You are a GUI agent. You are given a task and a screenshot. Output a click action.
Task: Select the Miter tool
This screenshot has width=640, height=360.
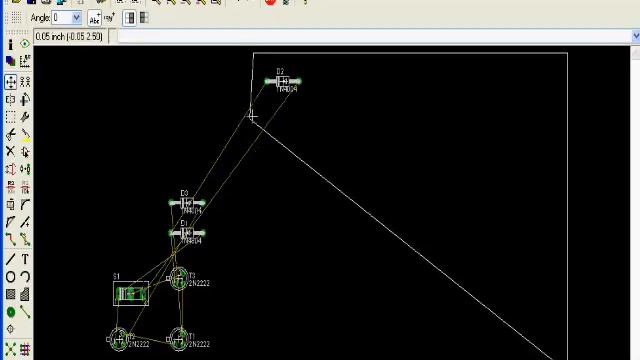click(x=25, y=204)
